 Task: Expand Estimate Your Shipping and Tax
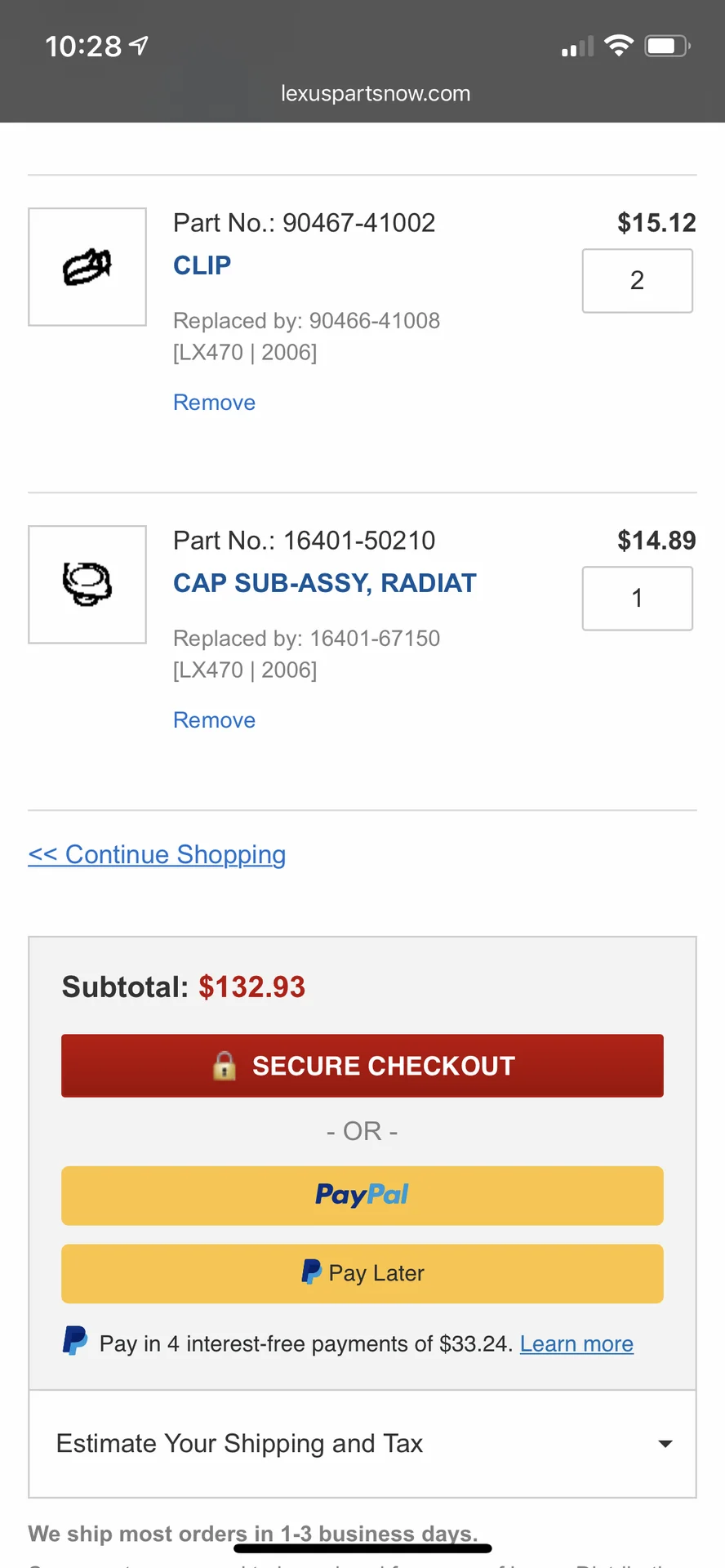(x=239, y=1443)
